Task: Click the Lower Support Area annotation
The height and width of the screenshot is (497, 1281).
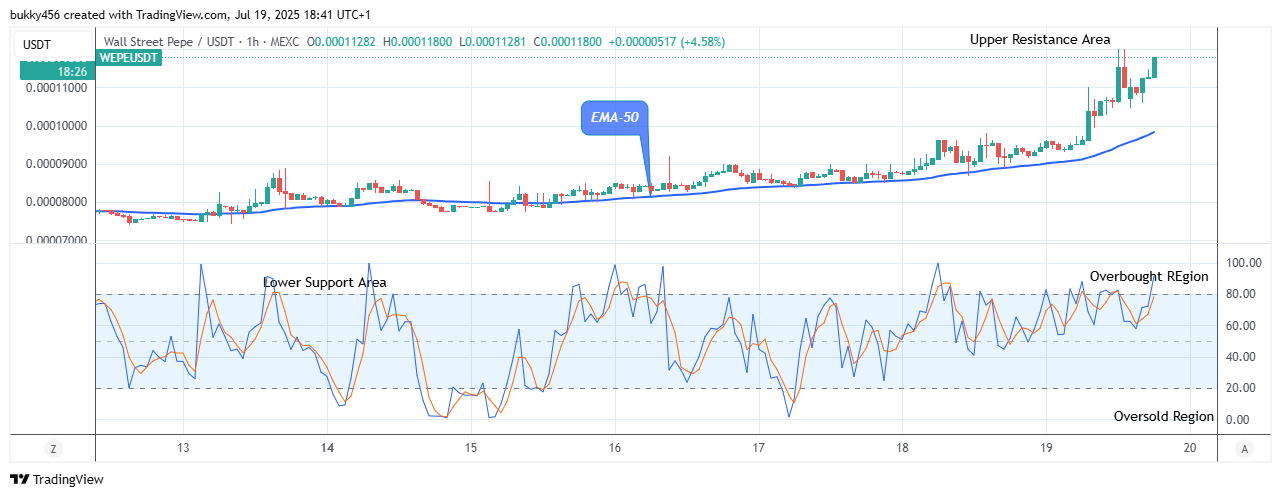Action: [325, 283]
